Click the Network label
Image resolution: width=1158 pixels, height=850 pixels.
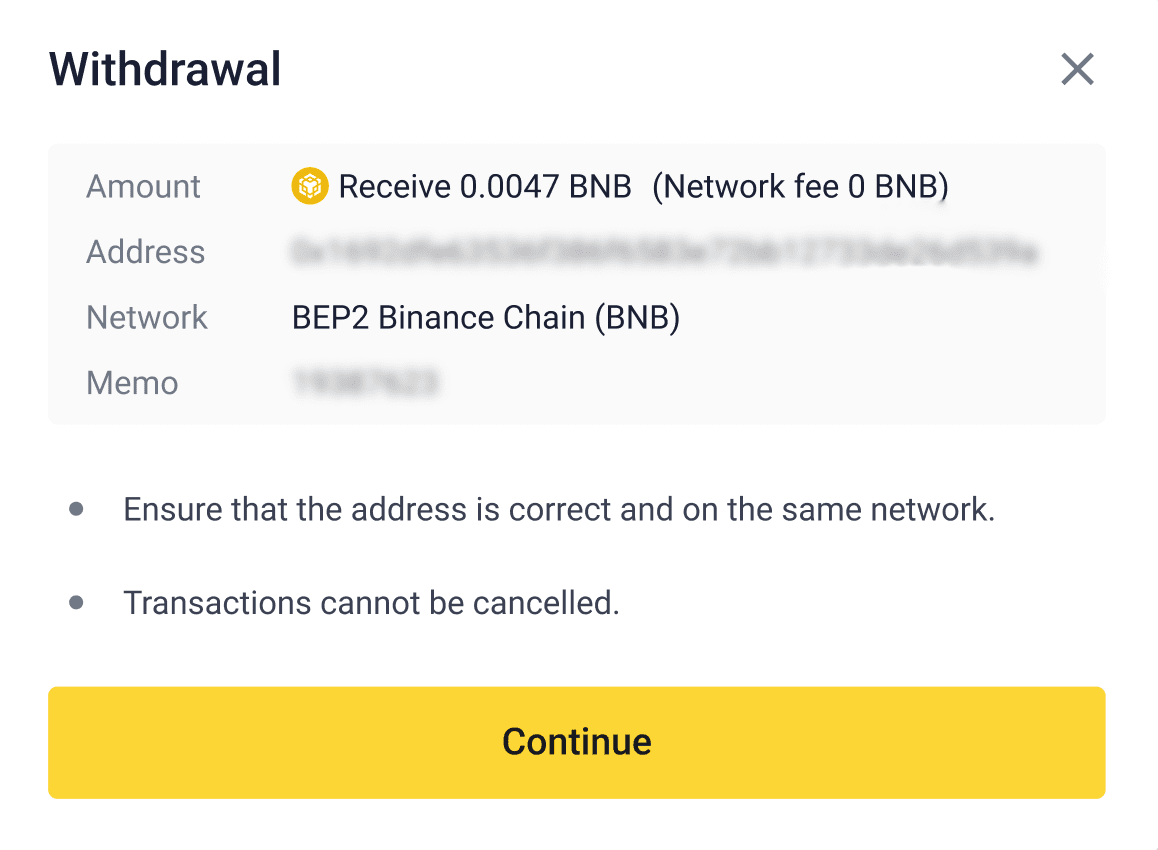click(147, 318)
